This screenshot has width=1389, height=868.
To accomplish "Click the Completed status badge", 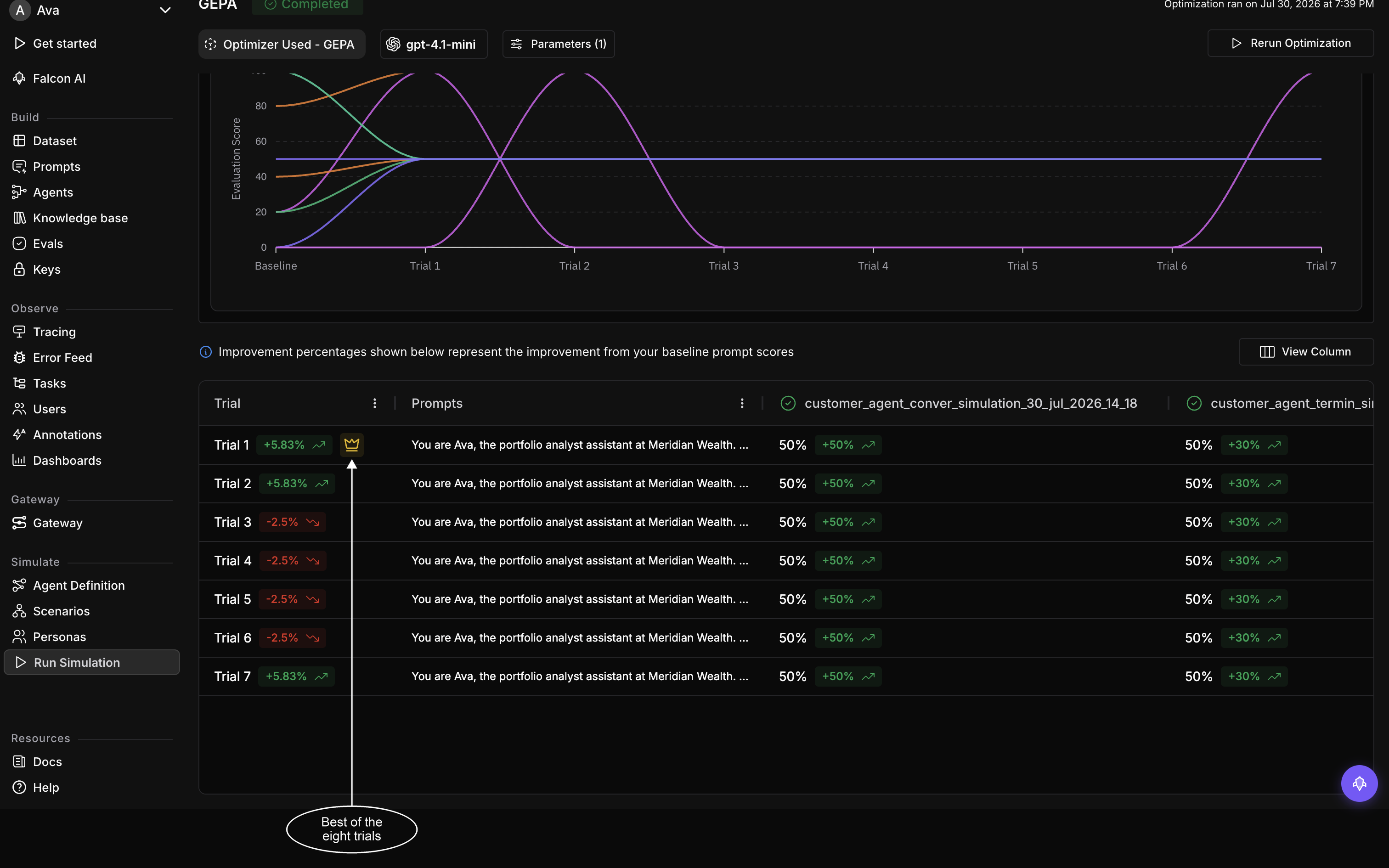I will click(308, 6).
